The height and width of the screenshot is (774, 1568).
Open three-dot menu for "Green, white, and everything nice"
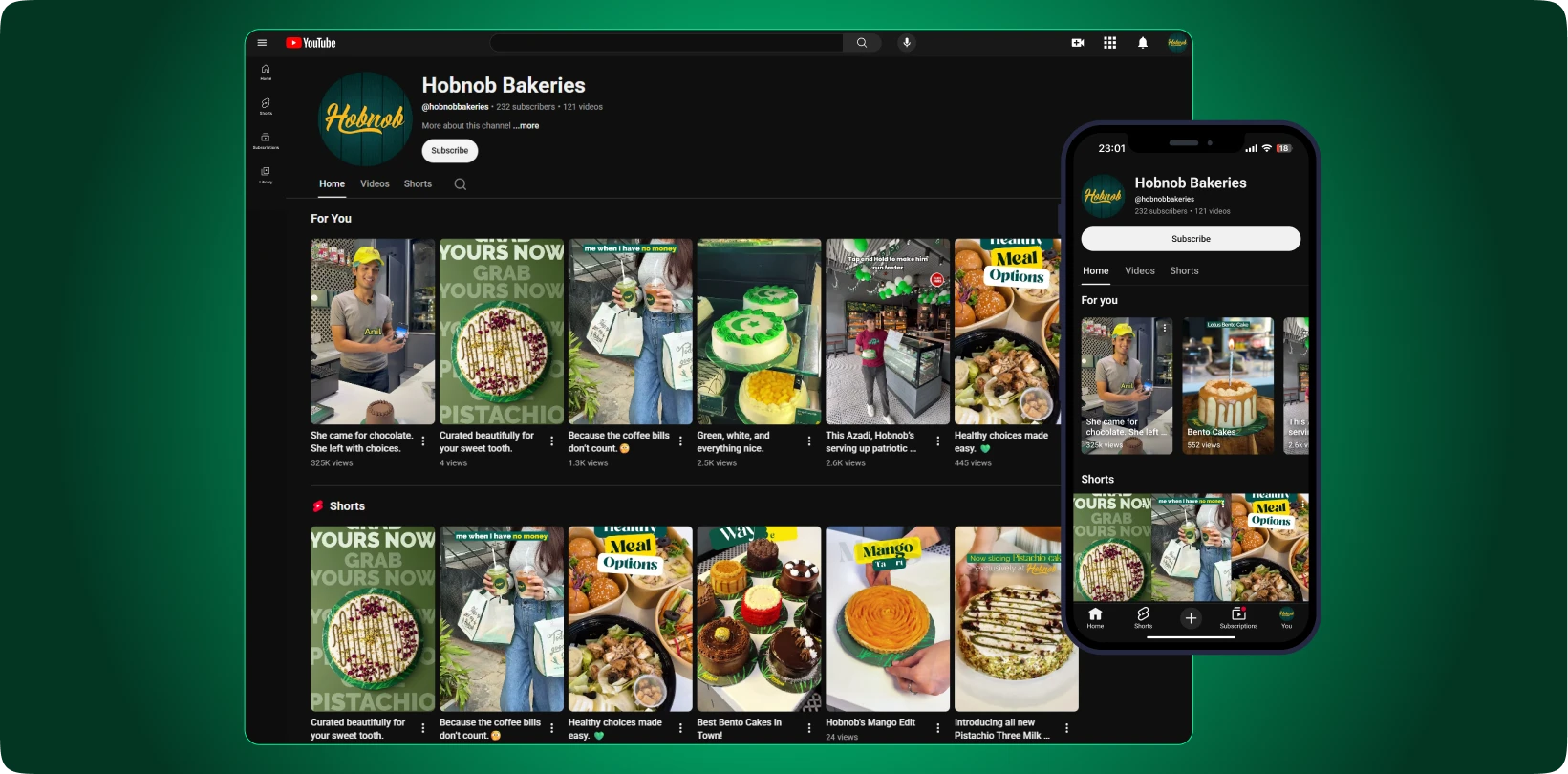[x=809, y=441]
